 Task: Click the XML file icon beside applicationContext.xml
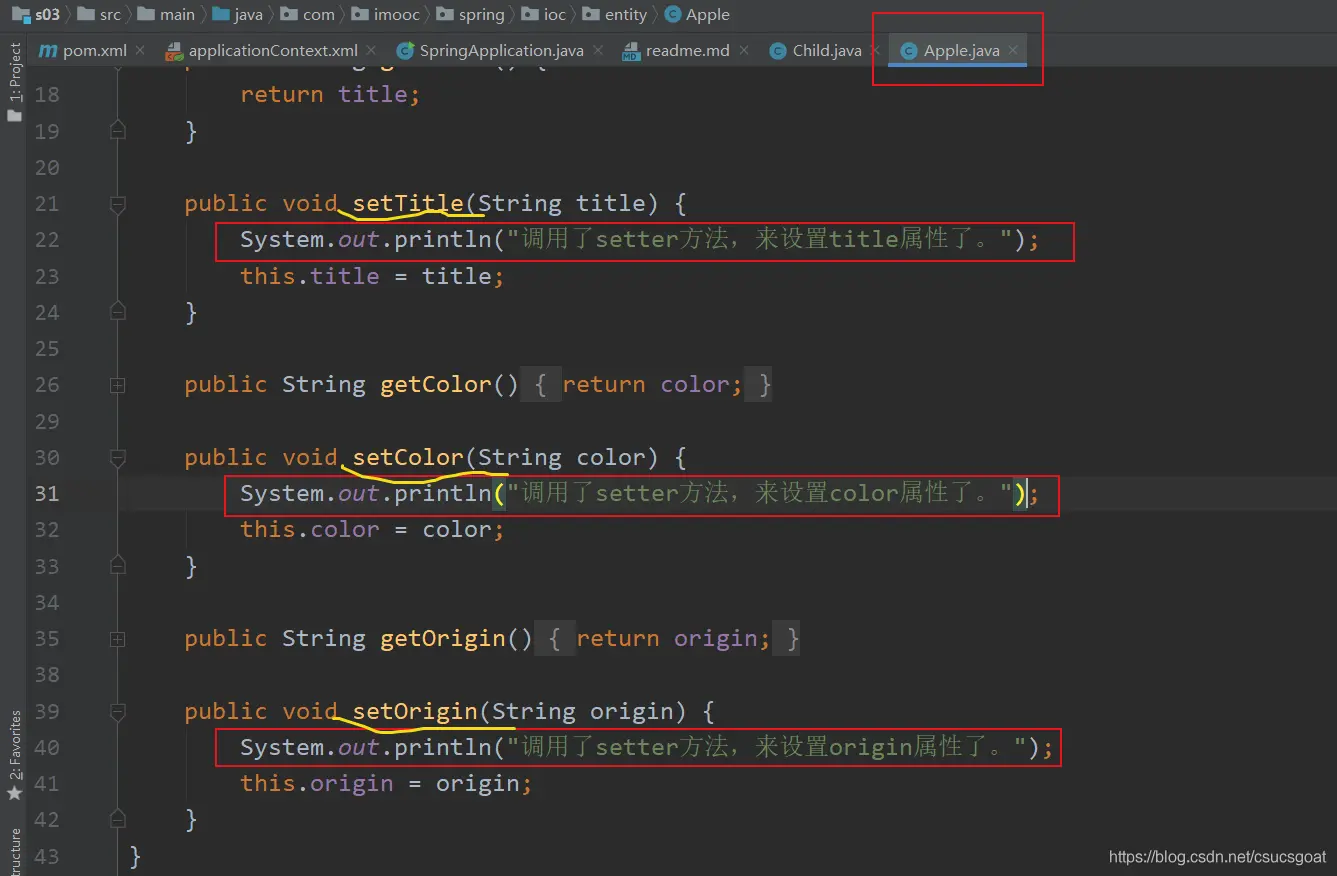click(x=174, y=51)
